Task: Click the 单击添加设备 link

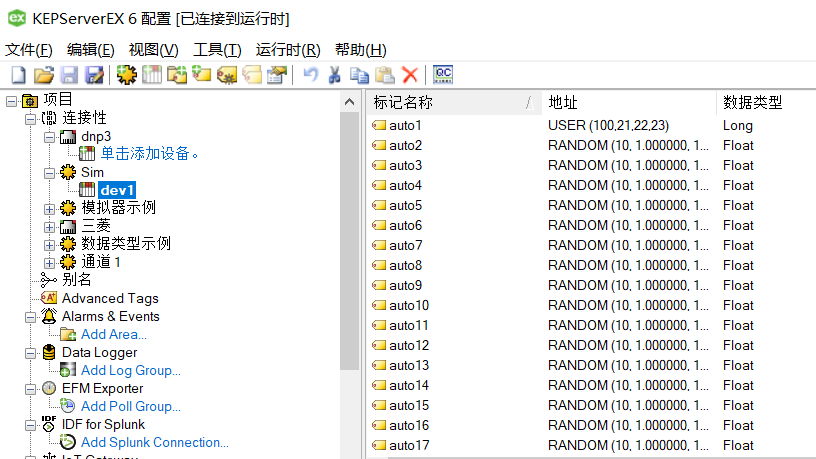Action: tap(149, 154)
